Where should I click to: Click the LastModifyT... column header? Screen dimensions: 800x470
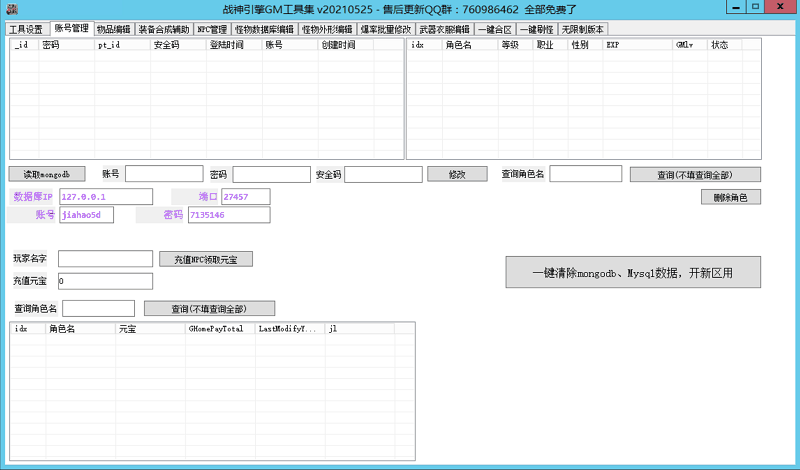point(290,329)
